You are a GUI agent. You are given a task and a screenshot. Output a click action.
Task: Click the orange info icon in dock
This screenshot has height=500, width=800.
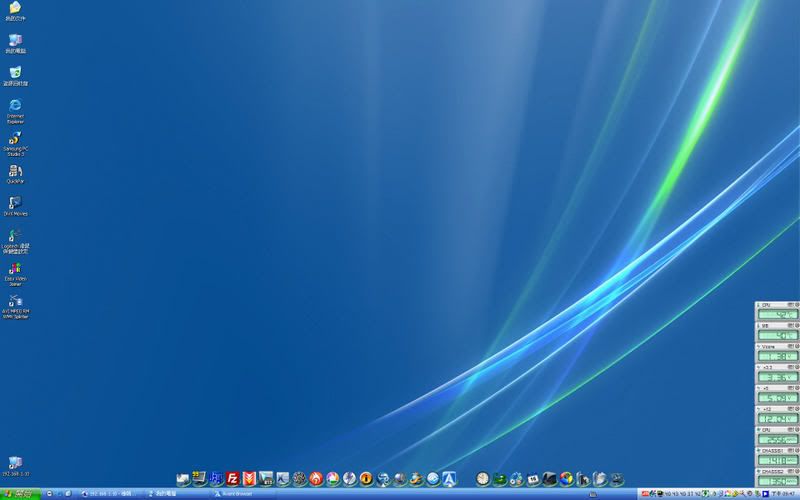point(366,479)
